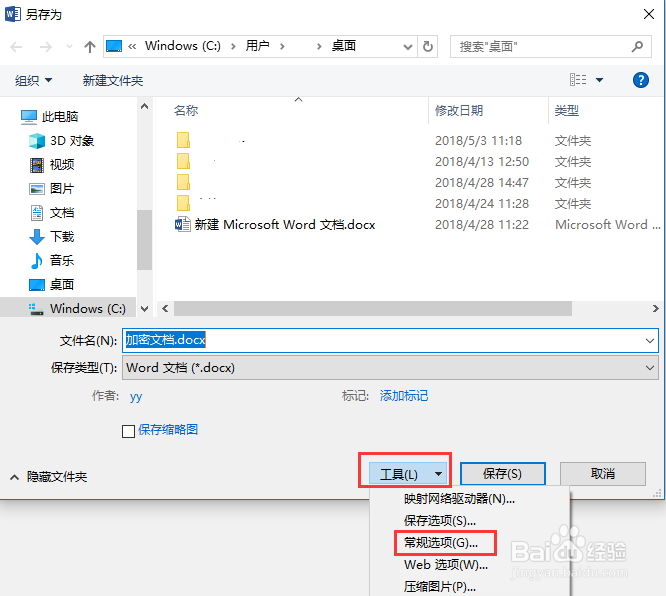Expand the address bar history dropdown
The height and width of the screenshot is (596, 666).
point(408,47)
